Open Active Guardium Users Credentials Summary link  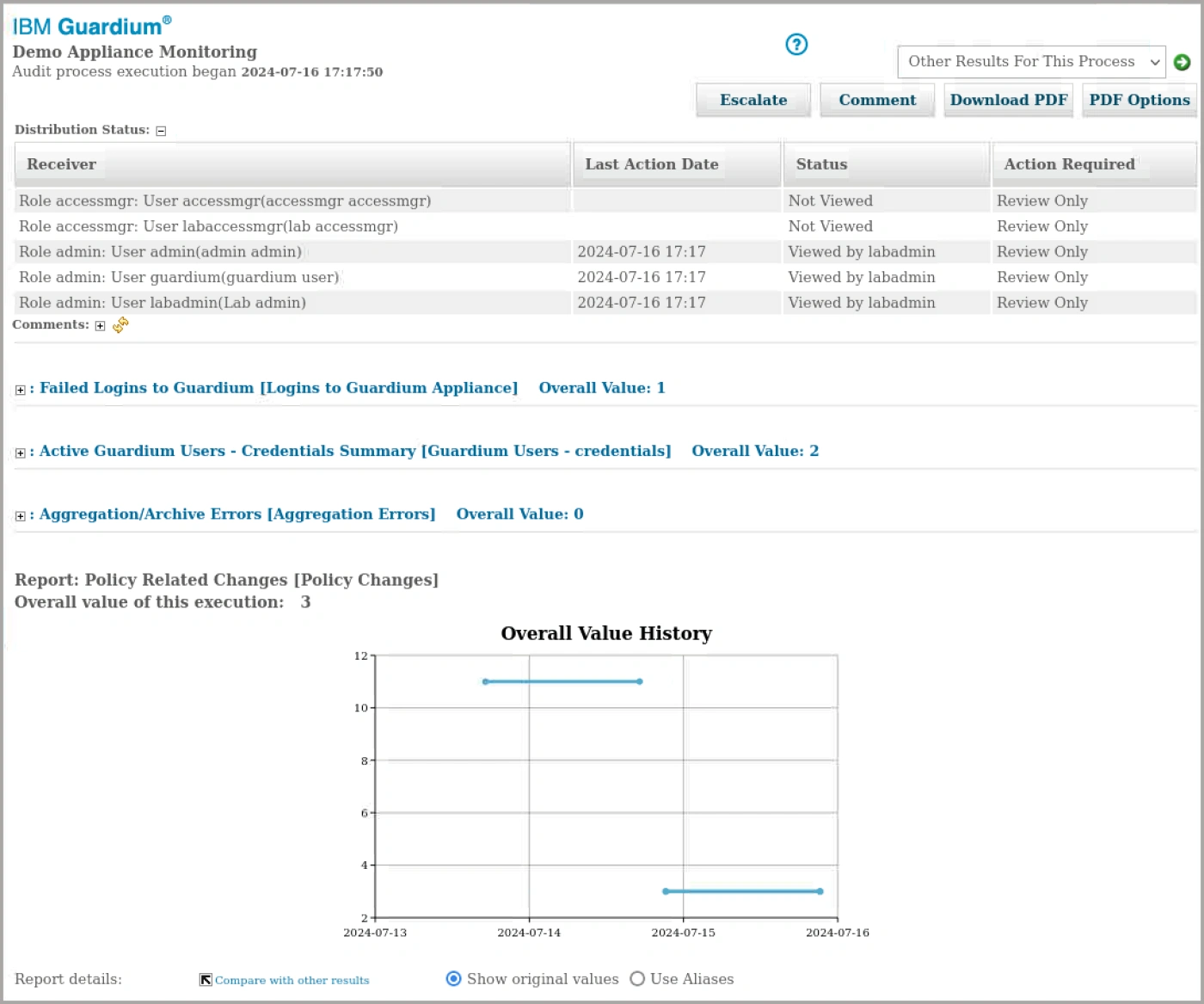coord(355,451)
